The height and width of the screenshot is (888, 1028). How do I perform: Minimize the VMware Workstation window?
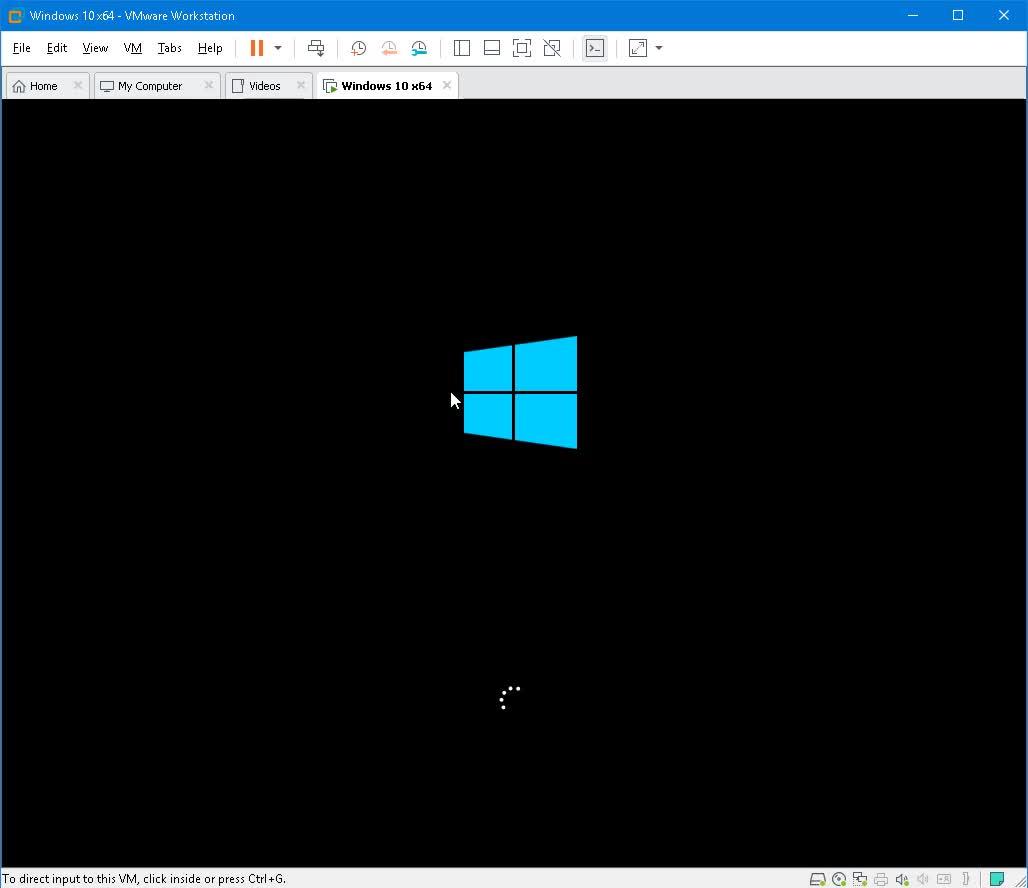(x=913, y=15)
